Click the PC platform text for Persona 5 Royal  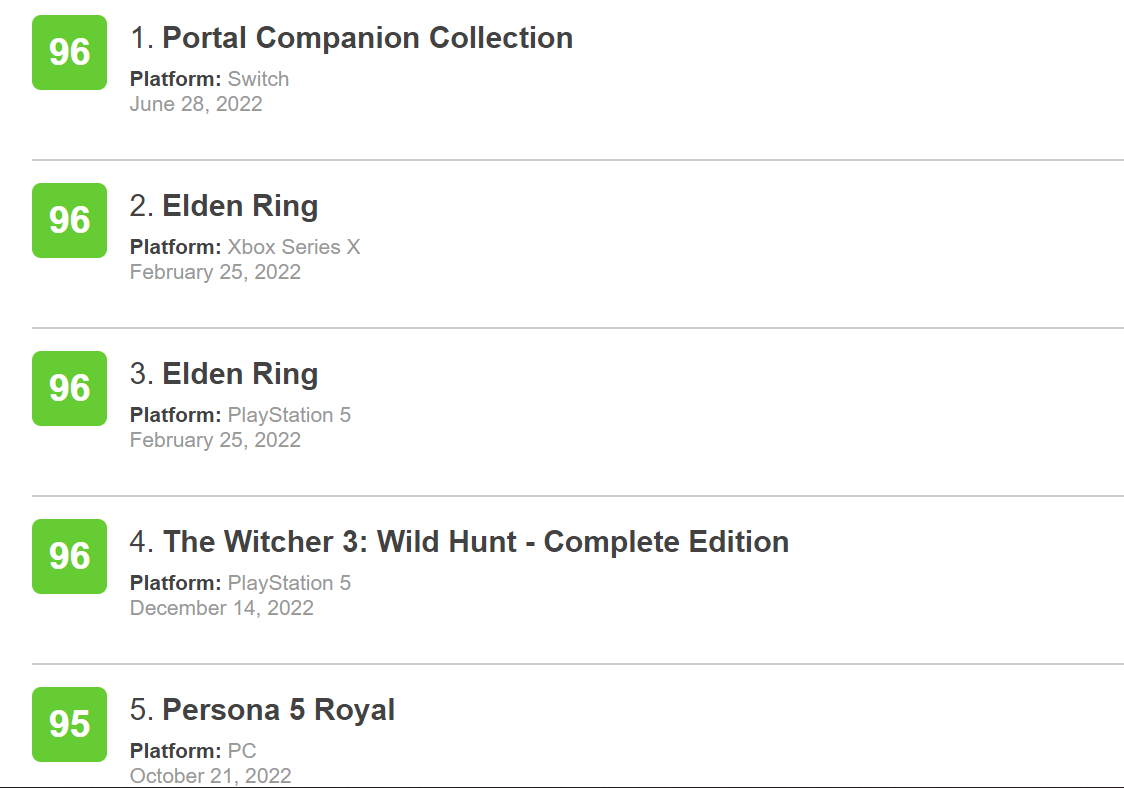[242, 751]
